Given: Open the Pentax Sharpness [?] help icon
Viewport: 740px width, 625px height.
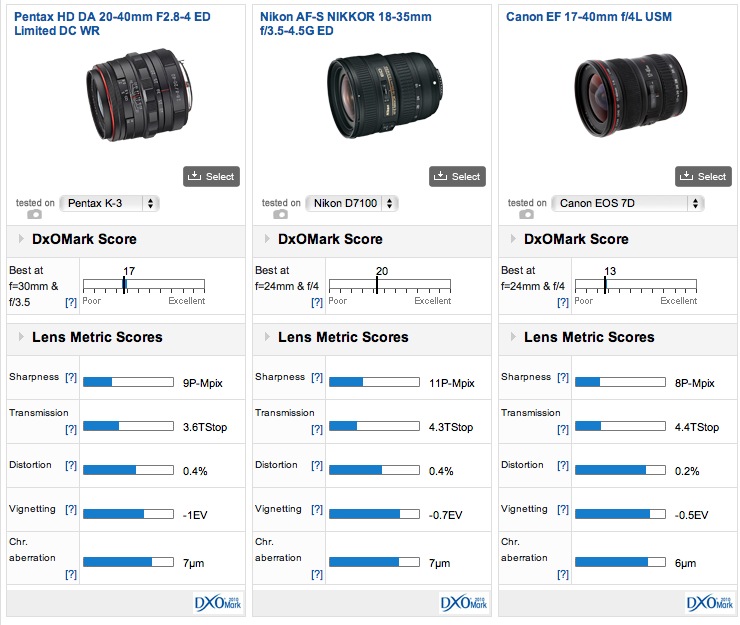Looking at the screenshot, I should pos(71,377).
